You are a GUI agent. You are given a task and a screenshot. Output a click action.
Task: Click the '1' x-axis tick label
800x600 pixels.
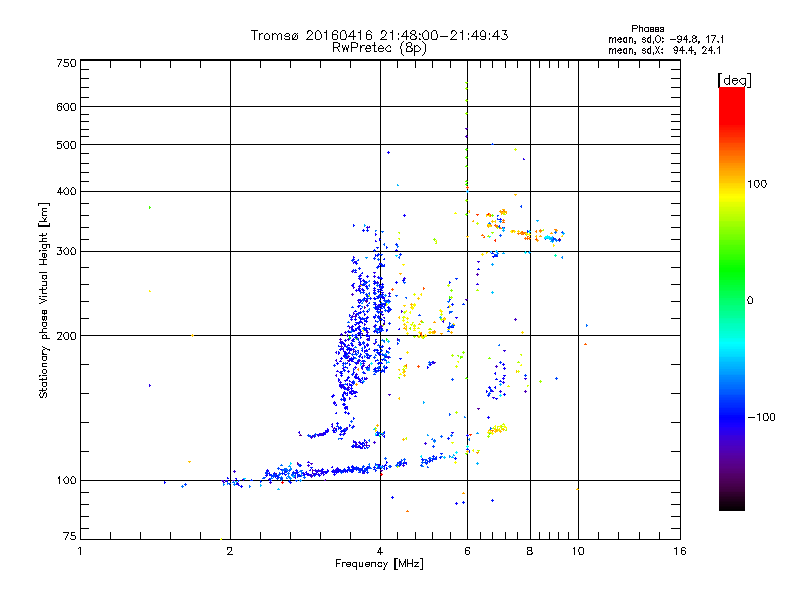click(x=80, y=551)
